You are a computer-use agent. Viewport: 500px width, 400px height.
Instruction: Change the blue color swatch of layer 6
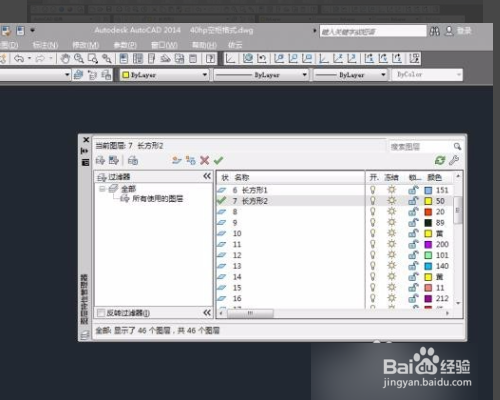click(x=428, y=190)
